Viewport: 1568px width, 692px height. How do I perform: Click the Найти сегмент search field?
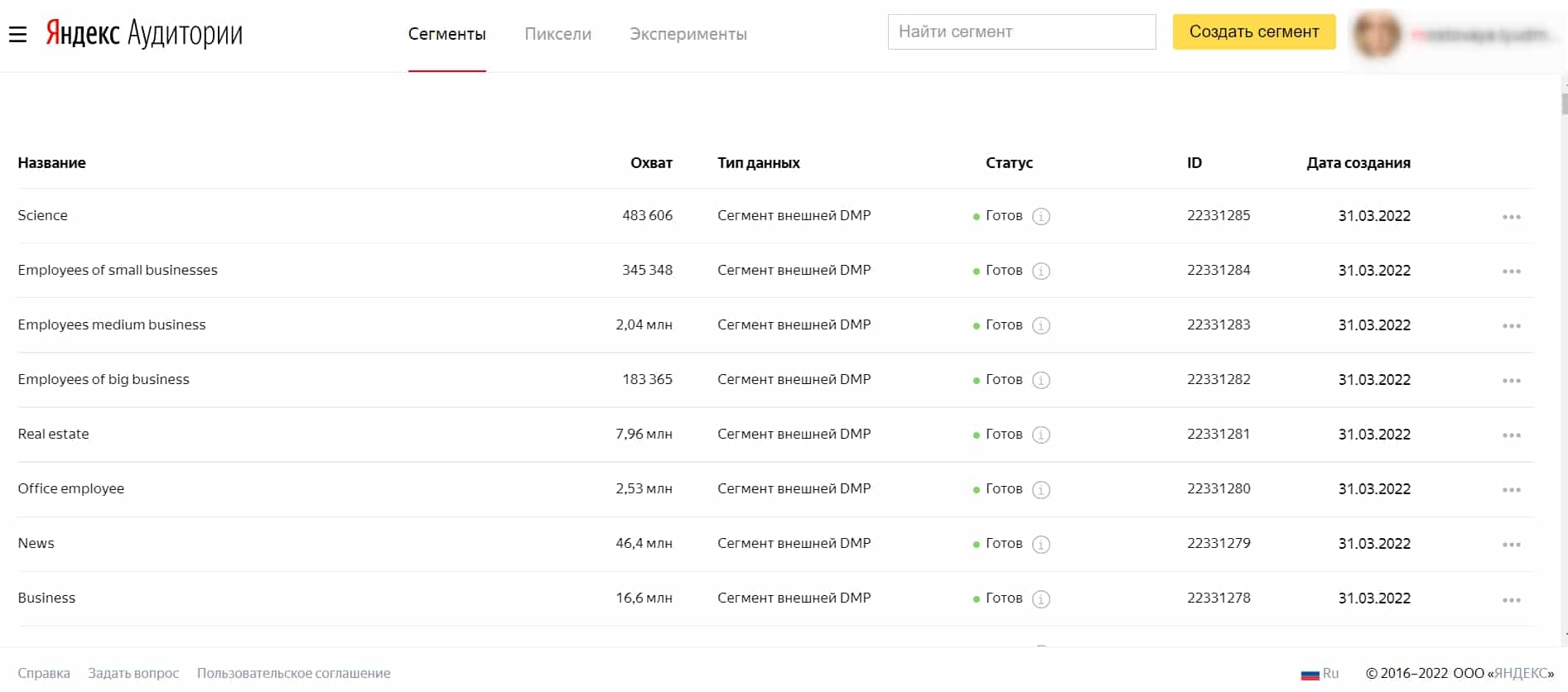(1020, 31)
